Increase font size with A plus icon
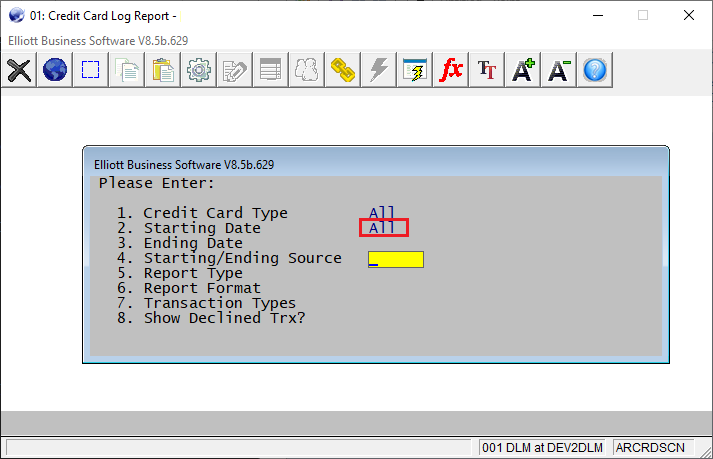The width and height of the screenshot is (713, 459). point(522,70)
